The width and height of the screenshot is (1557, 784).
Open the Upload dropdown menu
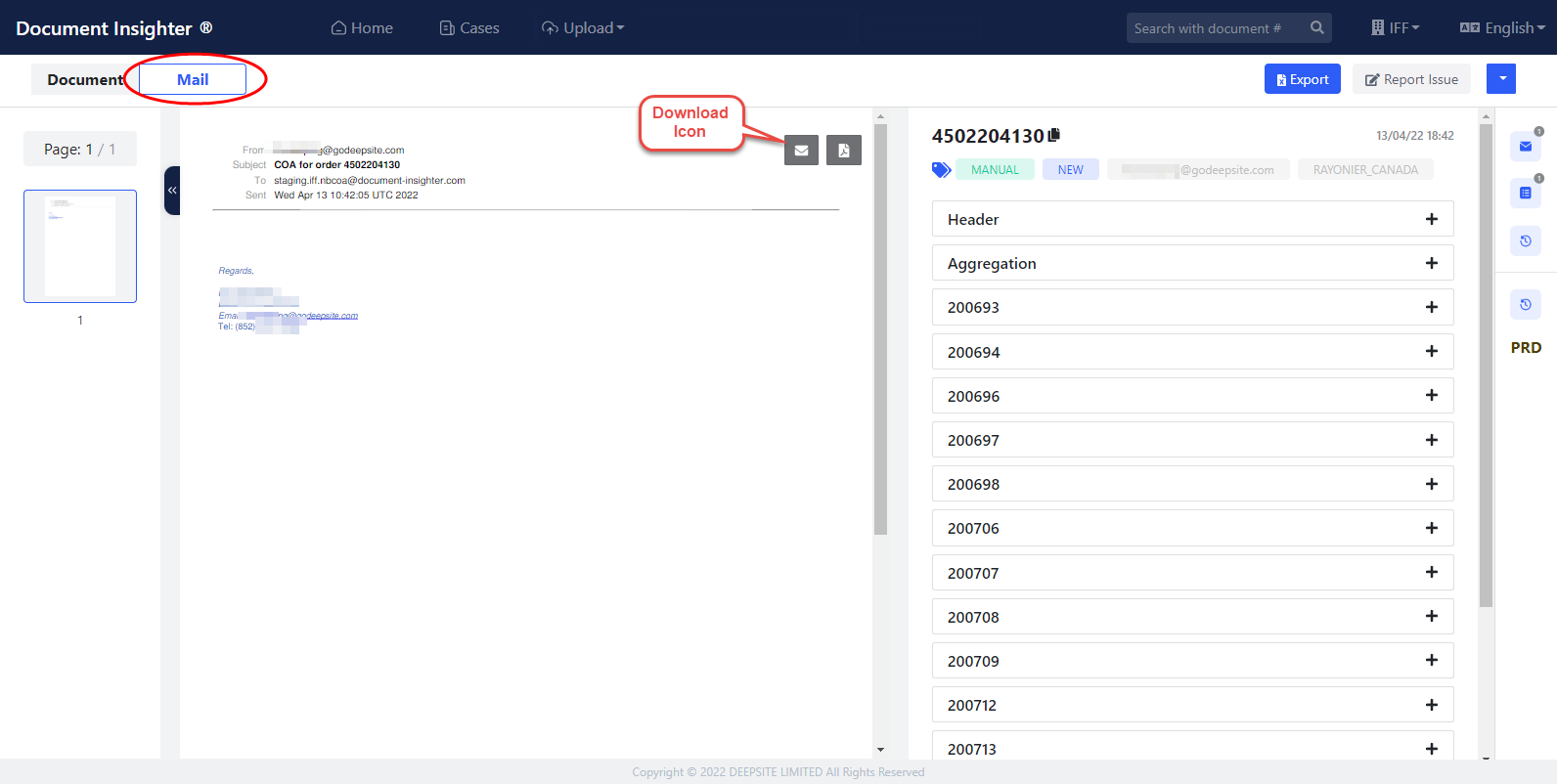[x=583, y=28]
